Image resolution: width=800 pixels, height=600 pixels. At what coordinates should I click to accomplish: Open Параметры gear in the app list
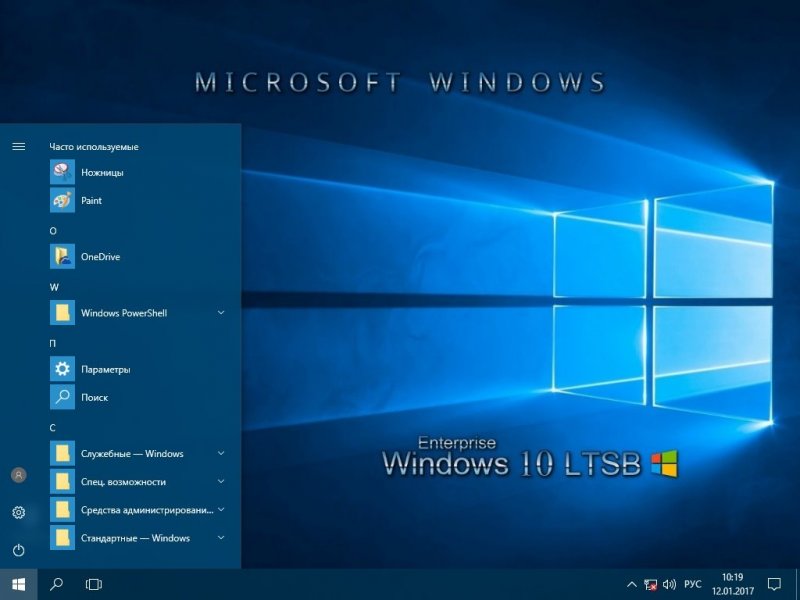[62, 369]
